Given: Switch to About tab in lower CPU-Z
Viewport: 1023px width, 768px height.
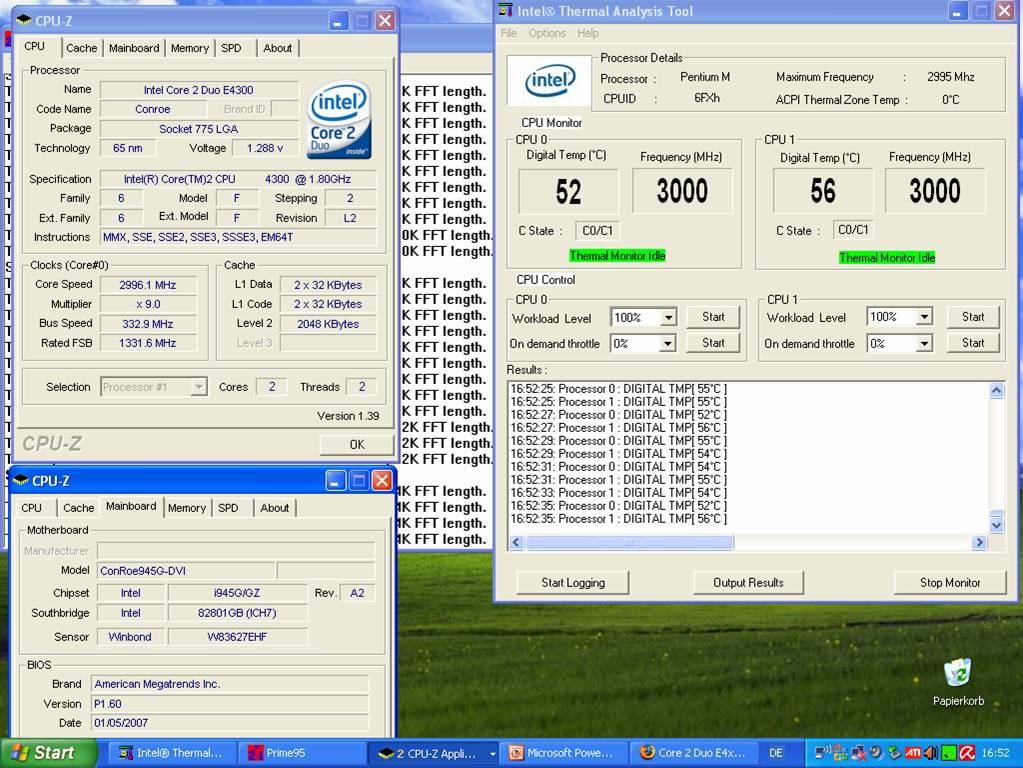Looking at the screenshot, I should click(275, 508).
